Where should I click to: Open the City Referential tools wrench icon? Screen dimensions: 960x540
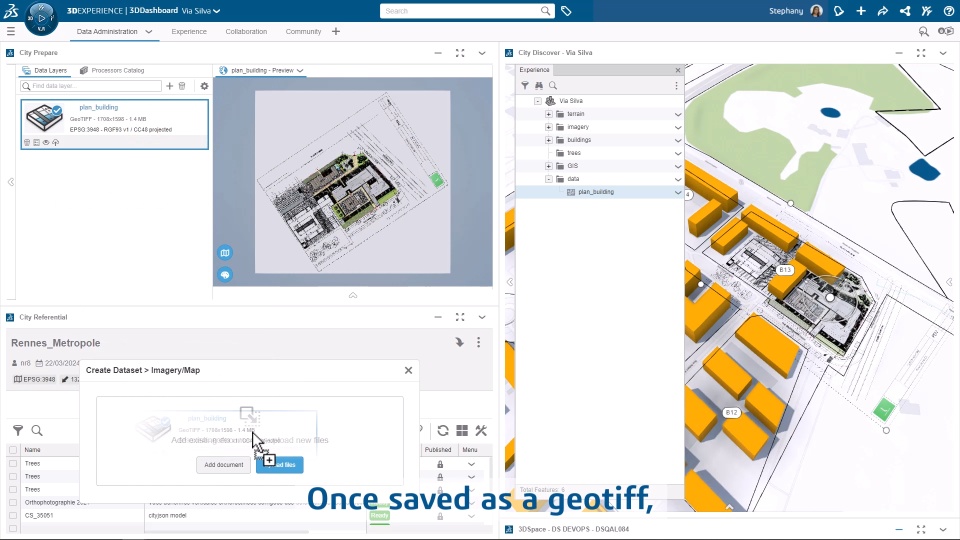481,430
